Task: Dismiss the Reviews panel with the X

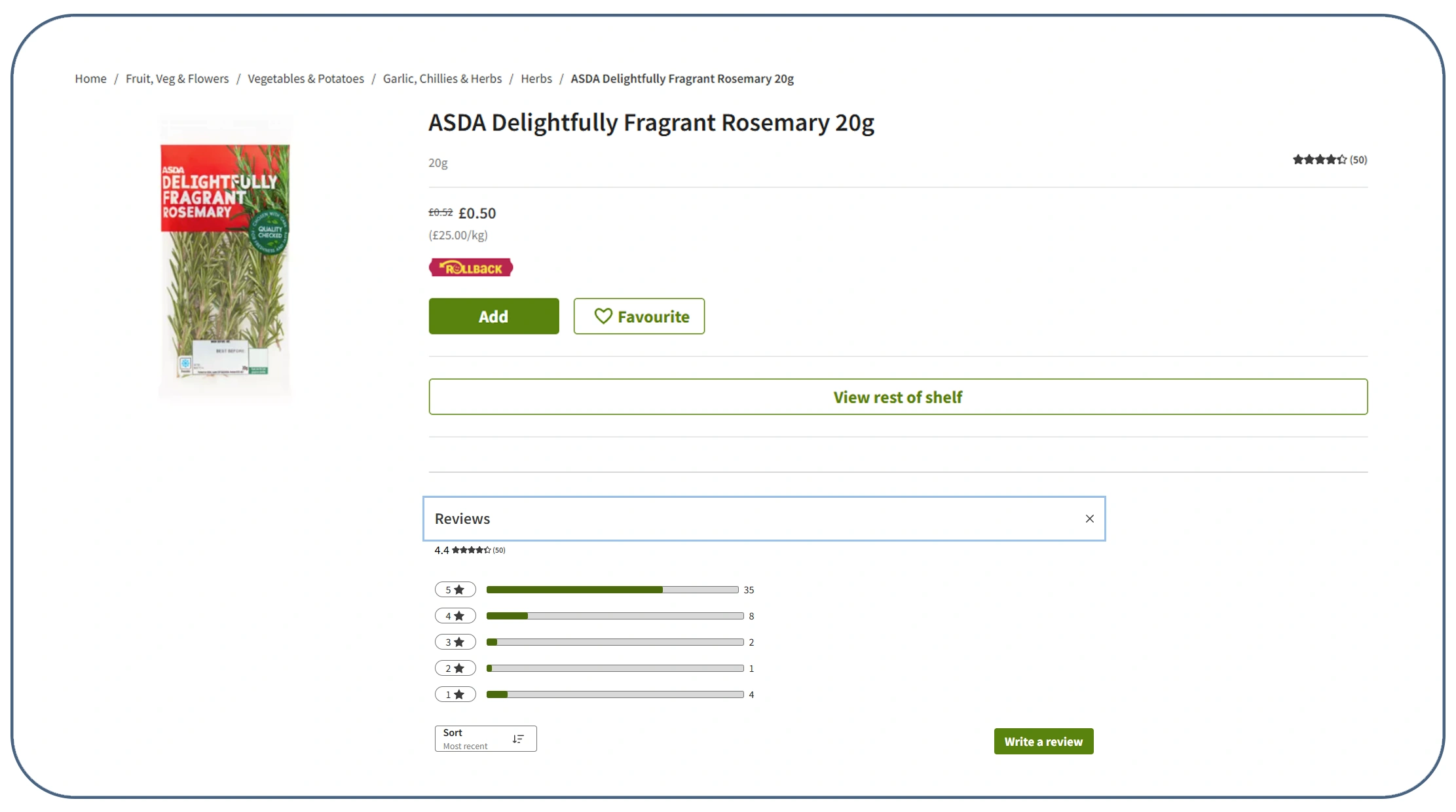Action: pyautogui.click(x=1089, y=518)
